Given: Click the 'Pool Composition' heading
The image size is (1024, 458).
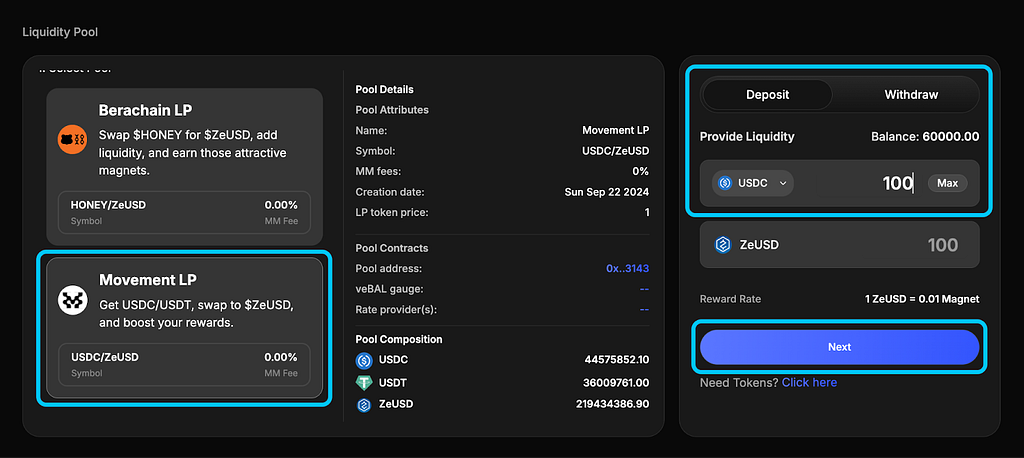Looking at the screenshot, I should [x=399, y=339].
